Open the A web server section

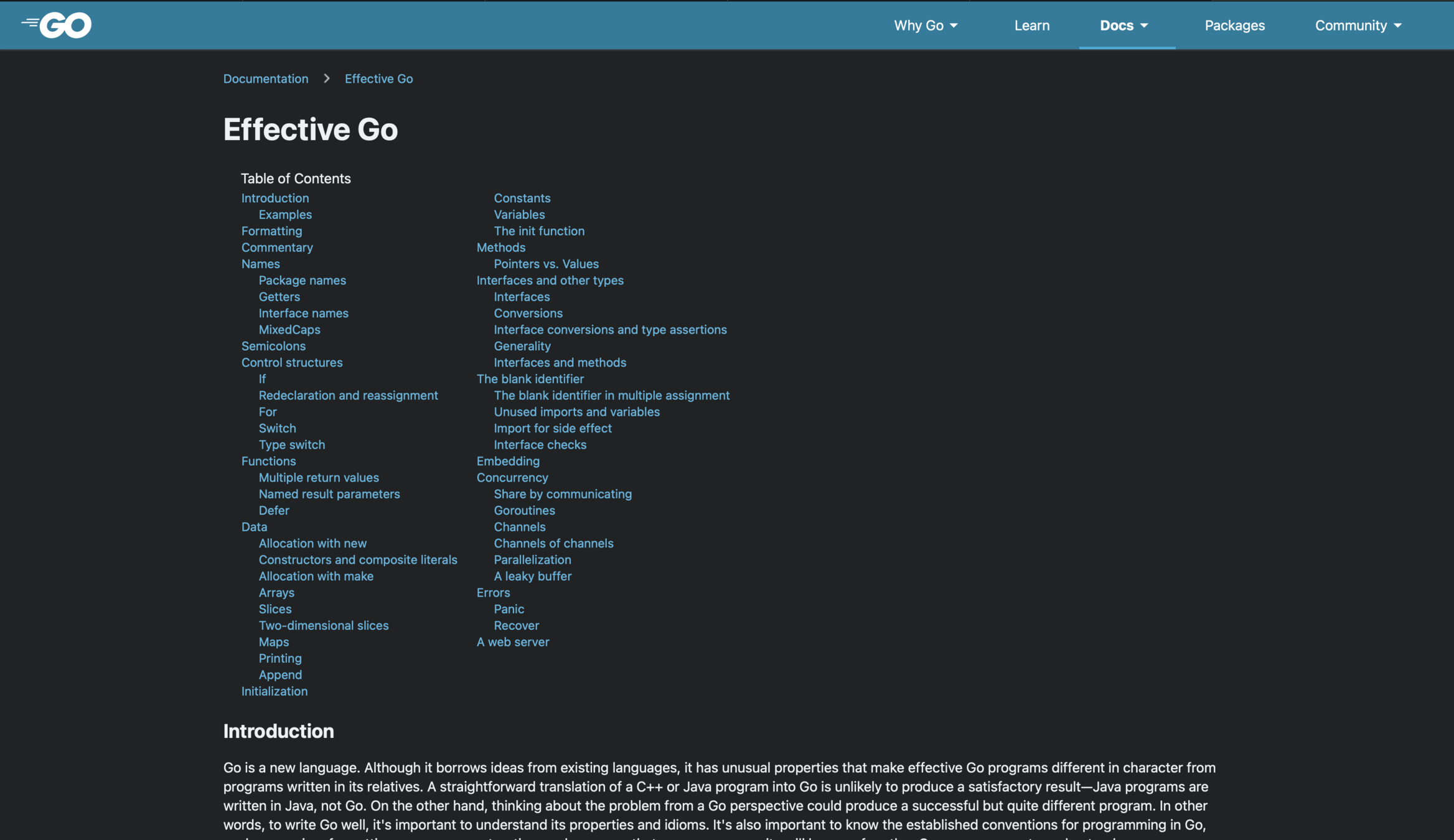pyautogui.click(x=512, y=642)
